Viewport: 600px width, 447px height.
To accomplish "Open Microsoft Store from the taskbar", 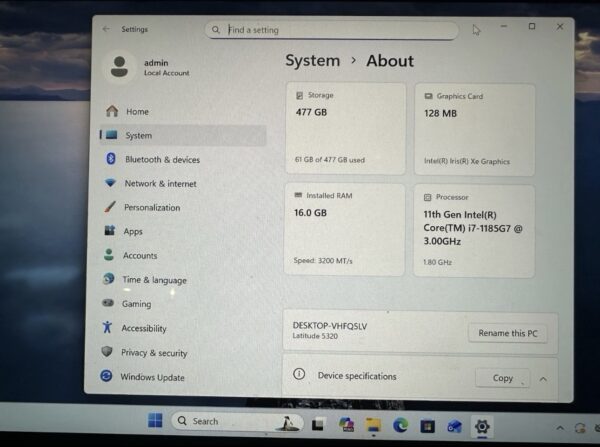I will (427, 426).
